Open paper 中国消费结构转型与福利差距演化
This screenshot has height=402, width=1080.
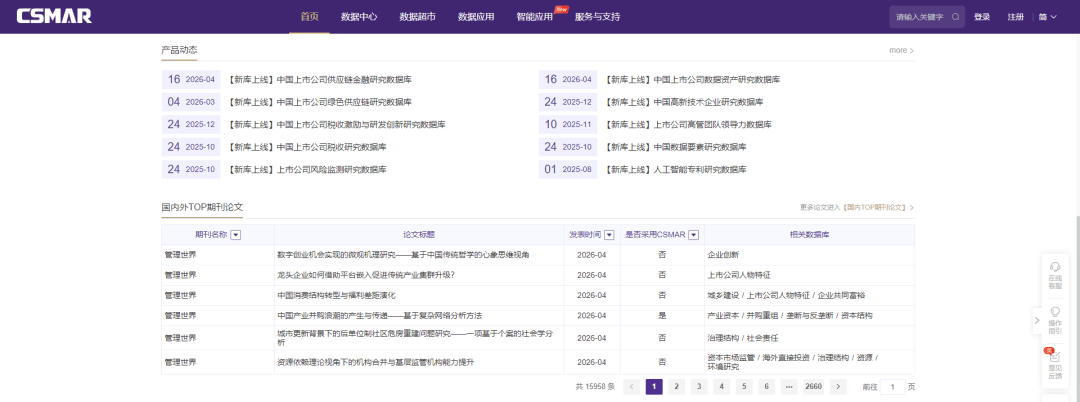[x=336, y=295]
